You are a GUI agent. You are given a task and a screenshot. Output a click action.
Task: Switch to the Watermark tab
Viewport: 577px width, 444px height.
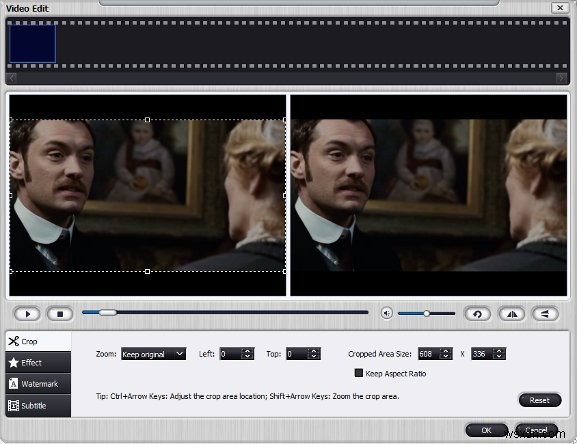[38, 384]
